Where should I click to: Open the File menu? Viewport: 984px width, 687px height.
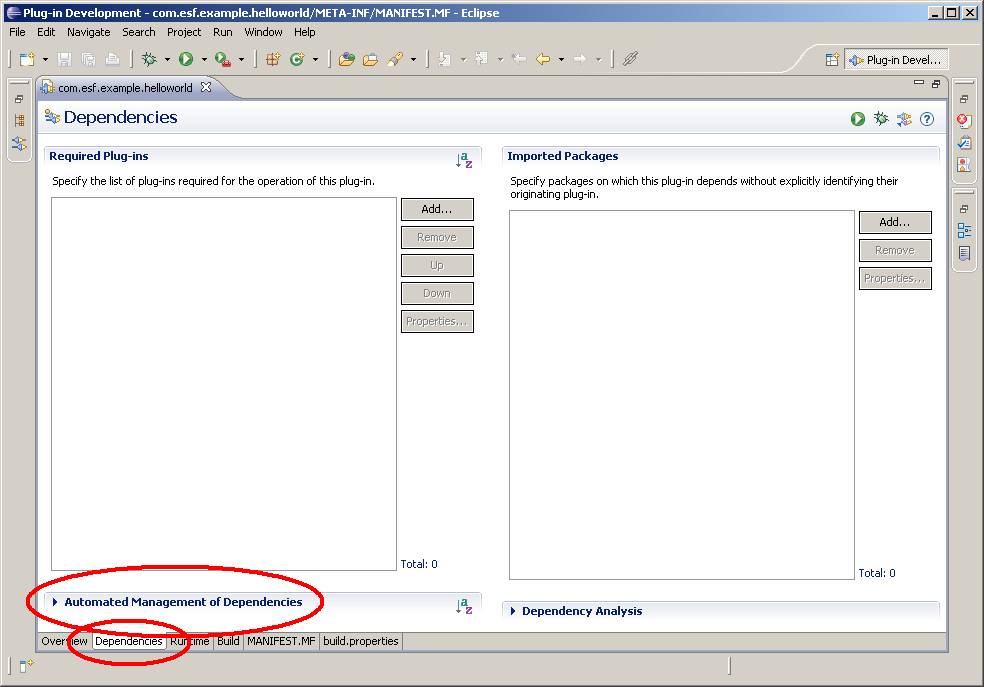[x=18, y=32]
